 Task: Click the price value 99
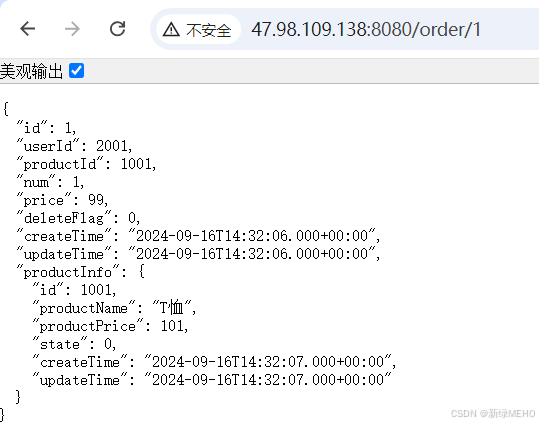click(x=96, y=200)
